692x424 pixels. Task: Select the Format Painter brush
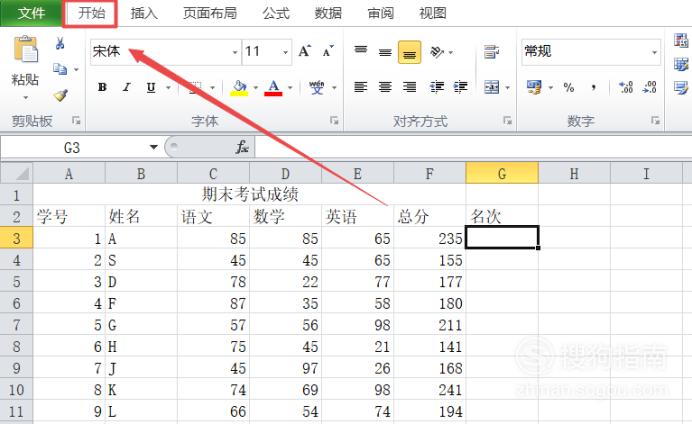coord(60,95)
